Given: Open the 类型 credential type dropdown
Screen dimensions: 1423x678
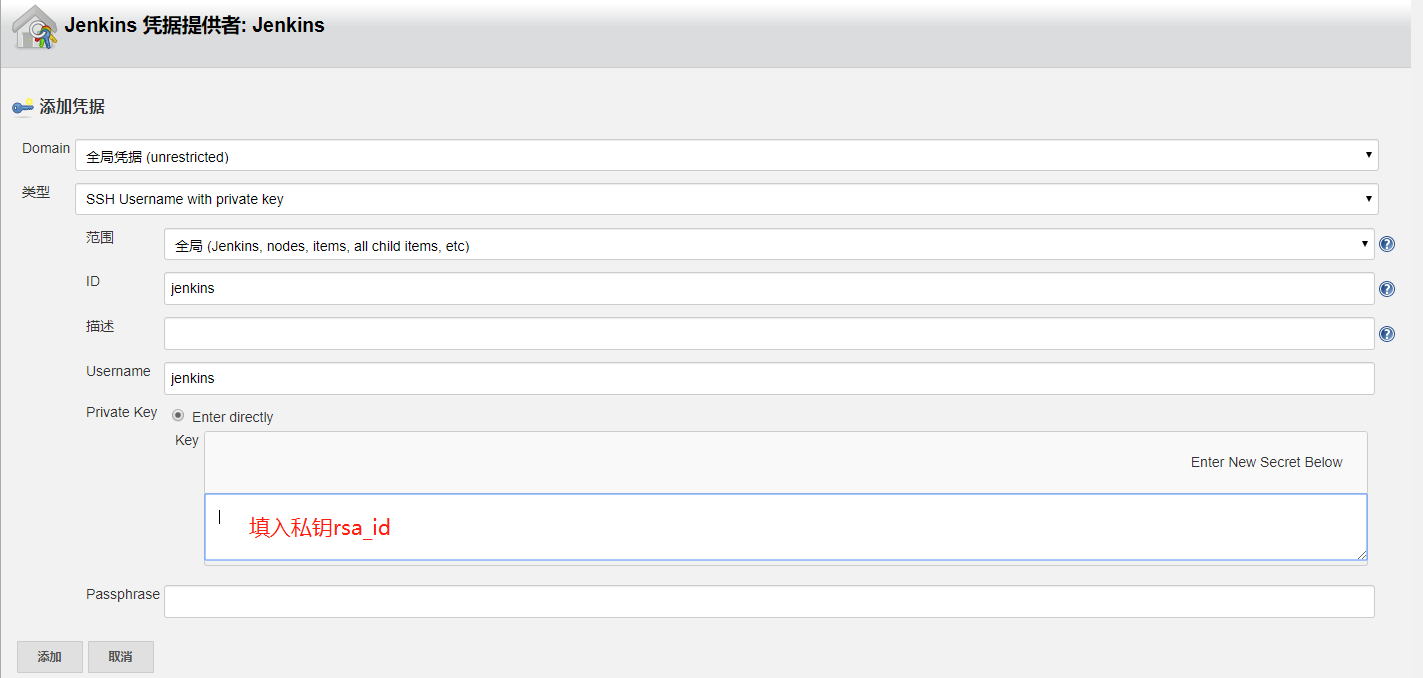Looking at the screenshot, I should tap(726, 199).
